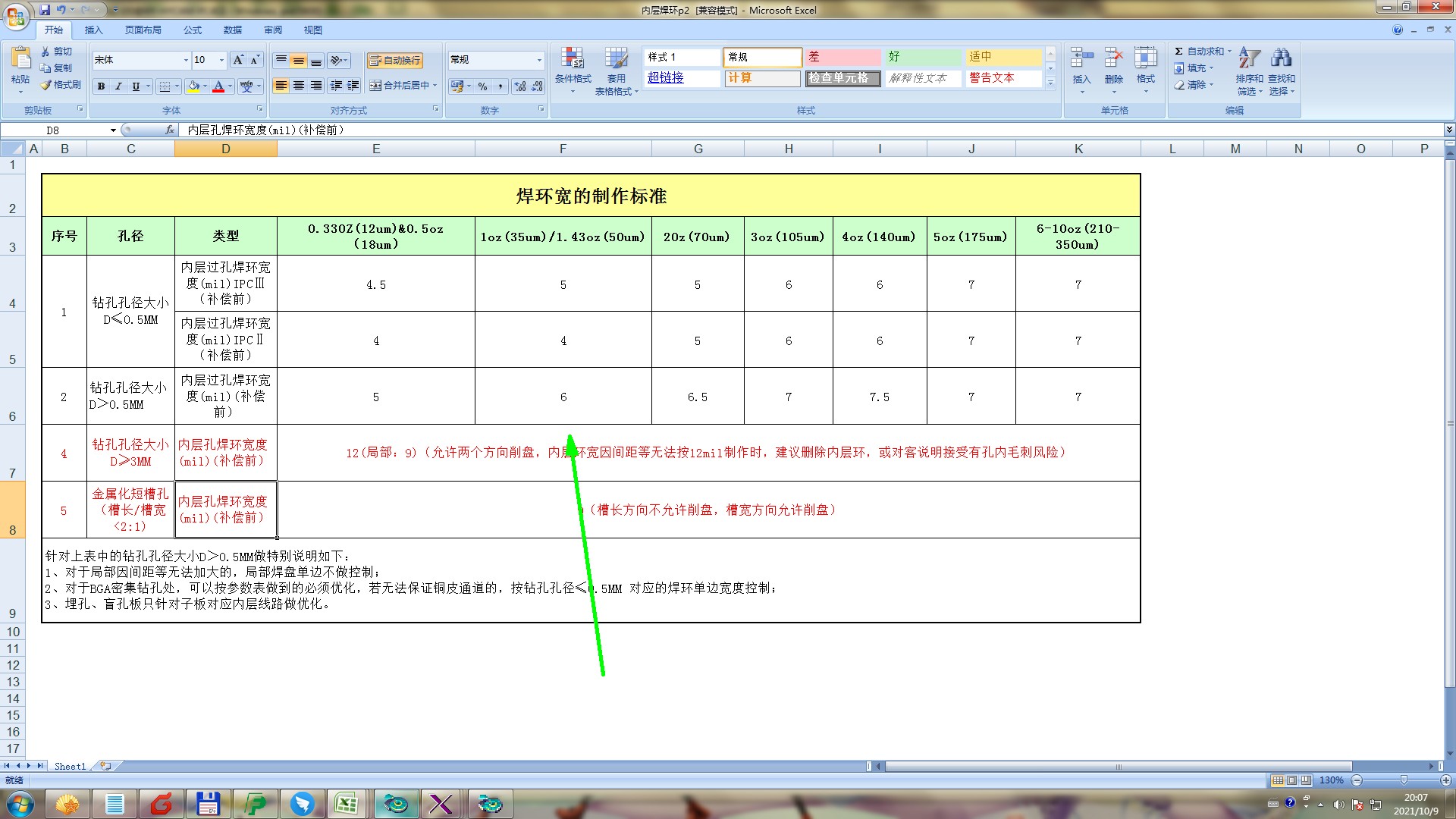
Task: Click the Cut (剪切) scissors icon
Action: (45, 52)
